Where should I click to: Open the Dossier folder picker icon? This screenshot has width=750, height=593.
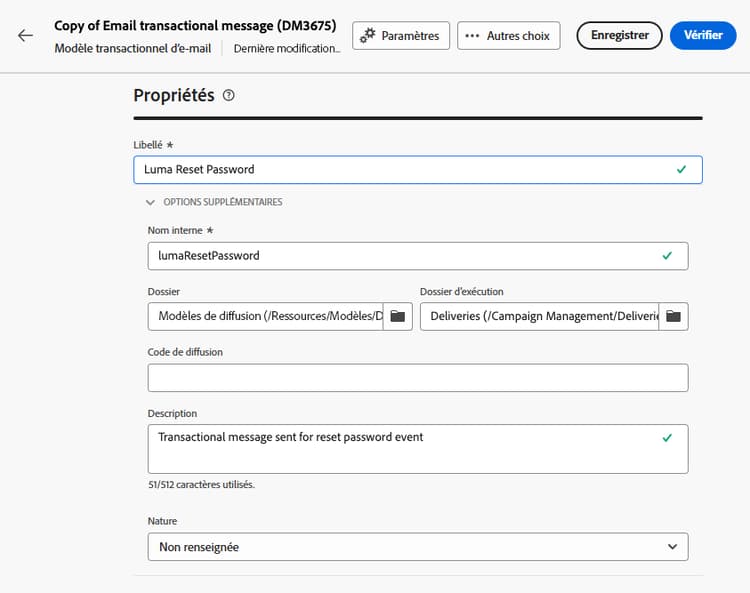tap(398, 316)
